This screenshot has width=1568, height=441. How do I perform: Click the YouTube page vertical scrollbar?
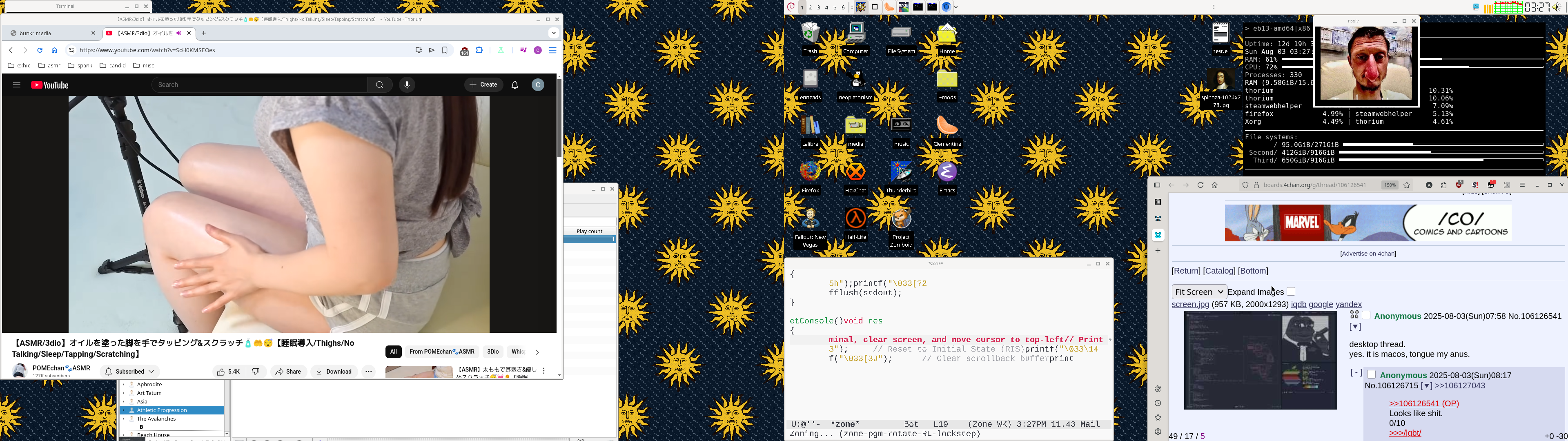pos(559,119)
